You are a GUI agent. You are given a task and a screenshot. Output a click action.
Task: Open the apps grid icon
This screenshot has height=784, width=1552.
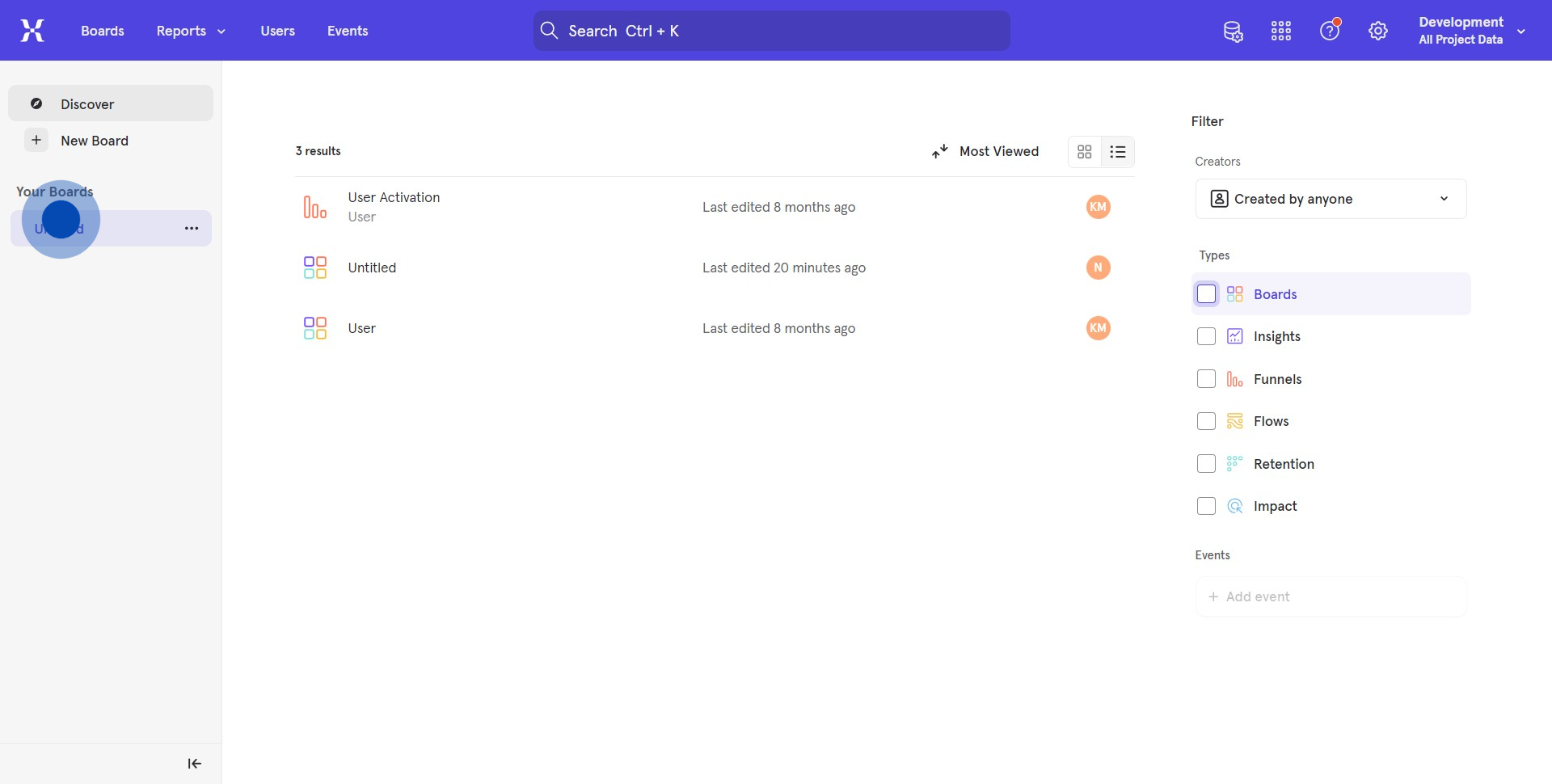click(x=1281, y=32)
